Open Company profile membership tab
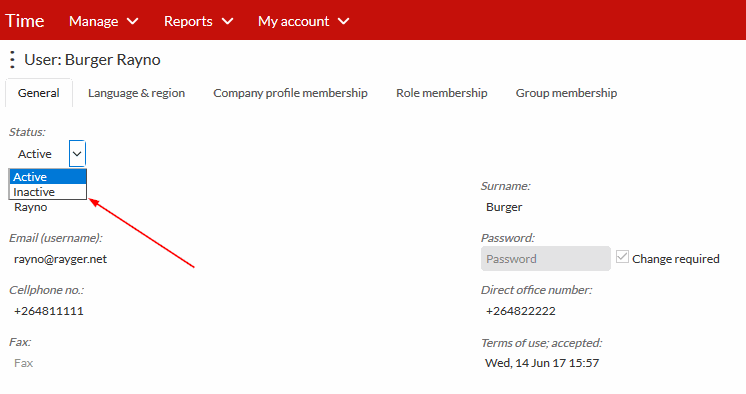This screenshot has width=746, height=394. [x=290, y=93]
